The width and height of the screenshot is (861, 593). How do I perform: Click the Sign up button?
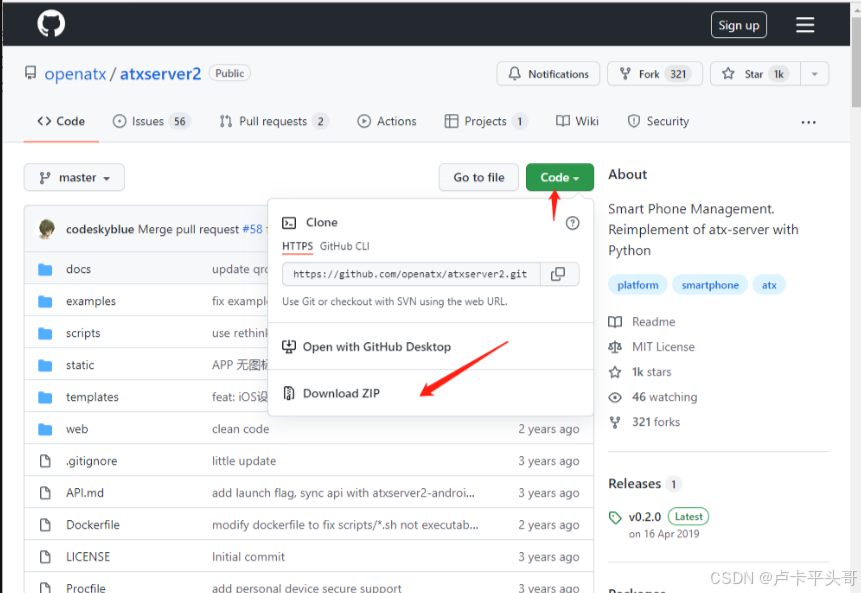pyautogui.click(x=739, y=25)
